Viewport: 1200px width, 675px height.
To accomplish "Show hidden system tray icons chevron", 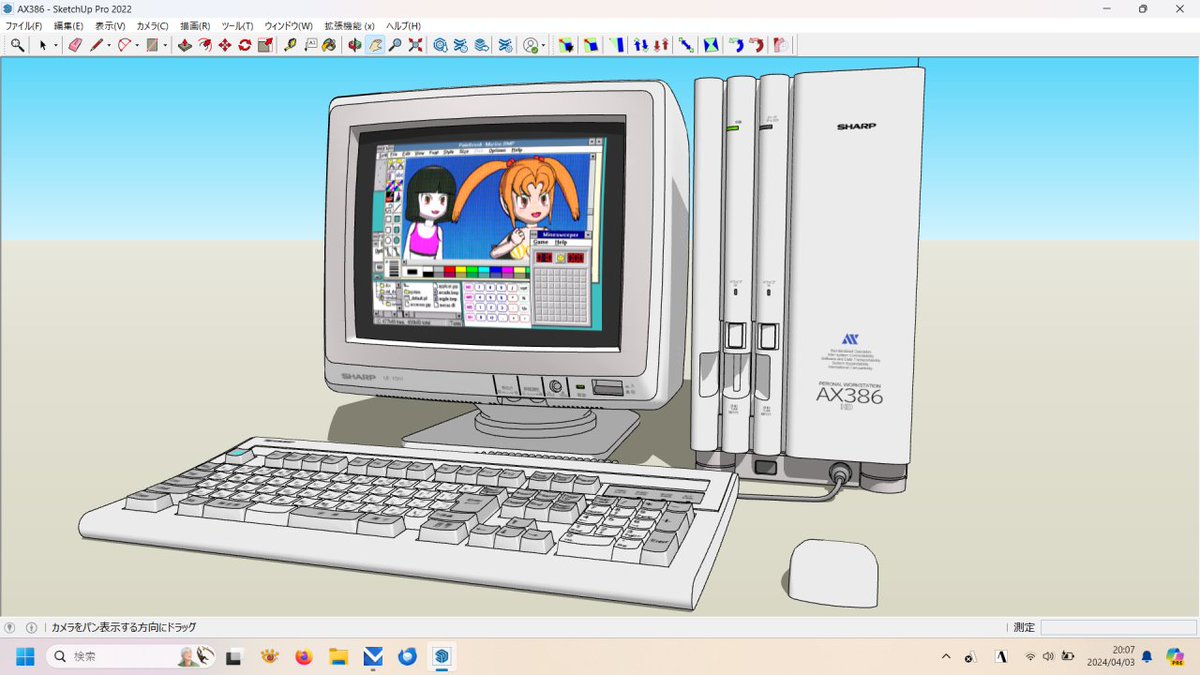I will [946, 657].
